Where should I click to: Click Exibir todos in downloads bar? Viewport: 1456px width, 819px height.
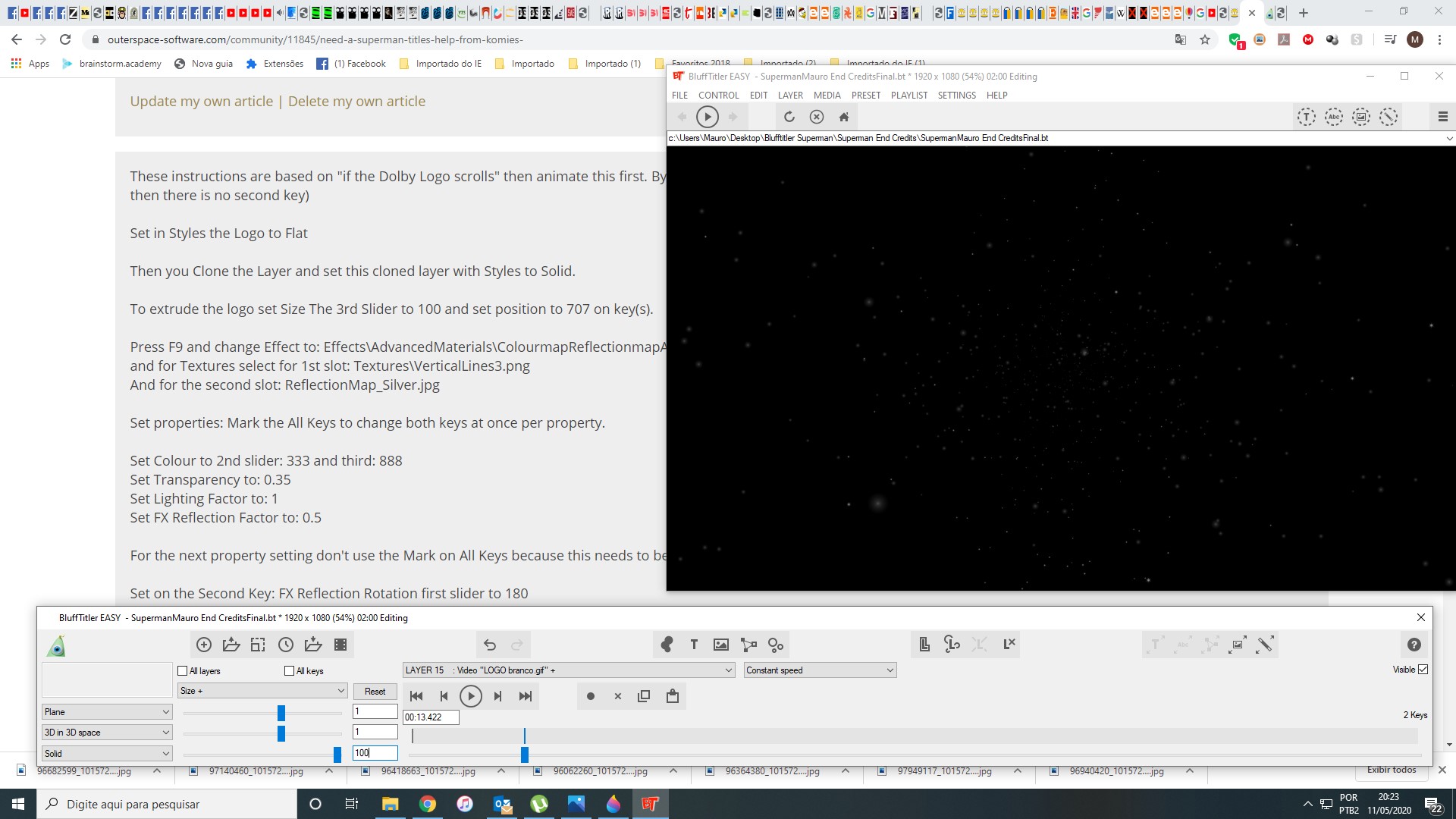[x=1392, y=770]
